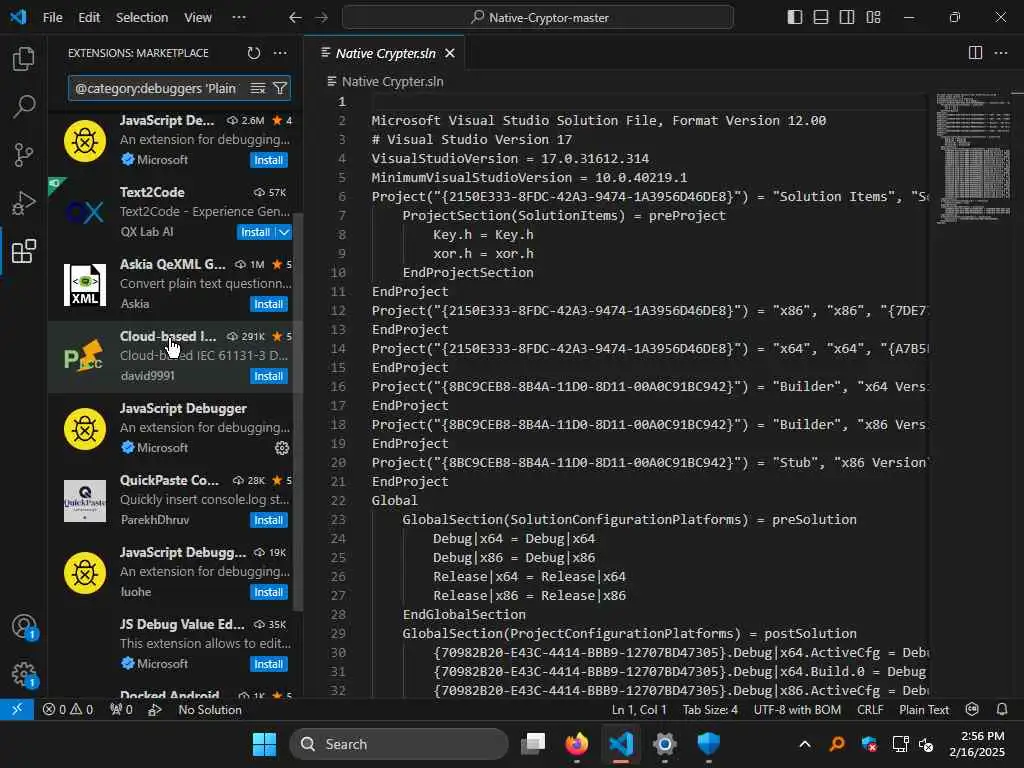
Task: Go forward in navigation history
Action: 321,18
